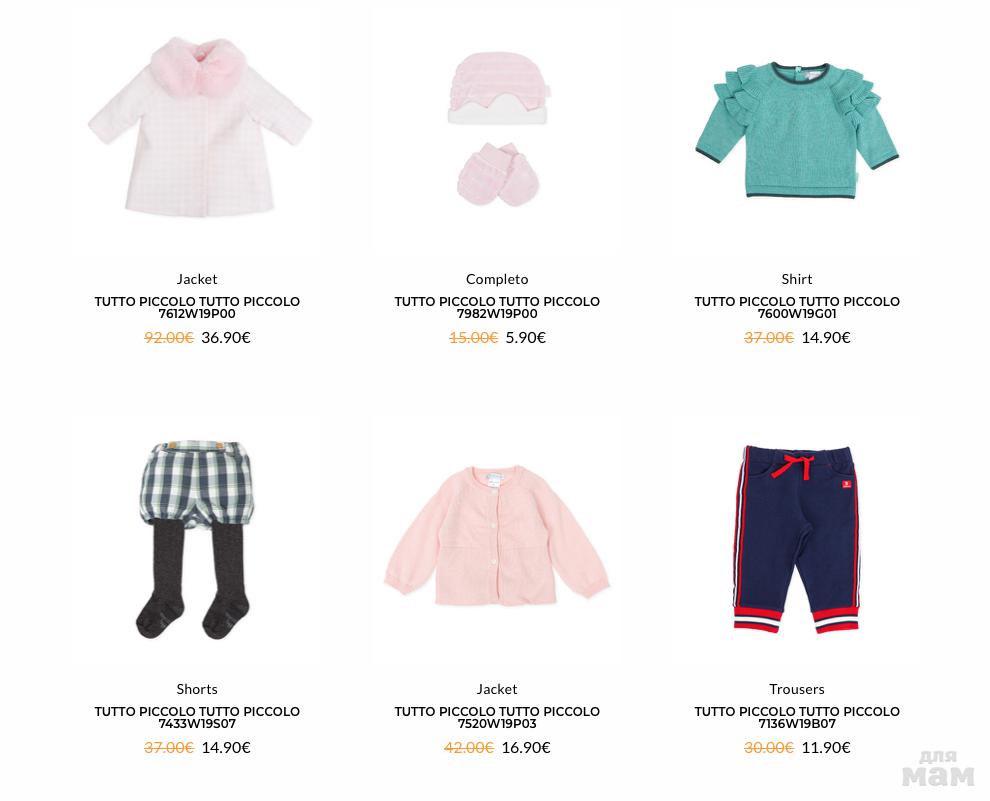Select the Shorts category label

(x=197, y=689)
